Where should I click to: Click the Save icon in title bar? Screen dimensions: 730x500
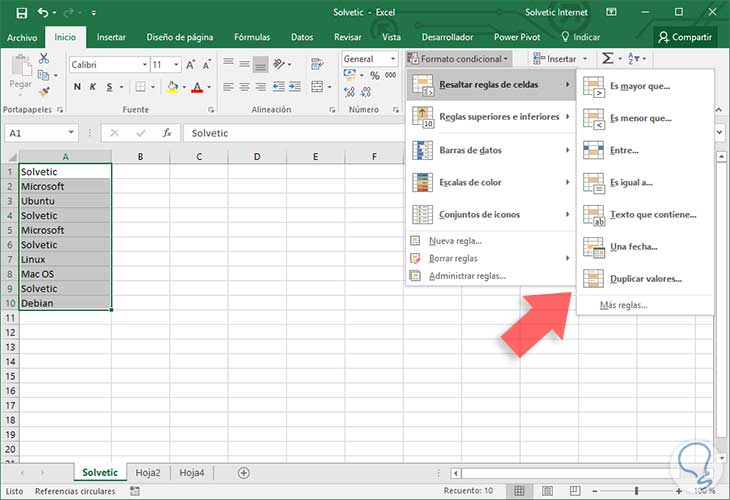coord(21,13)
